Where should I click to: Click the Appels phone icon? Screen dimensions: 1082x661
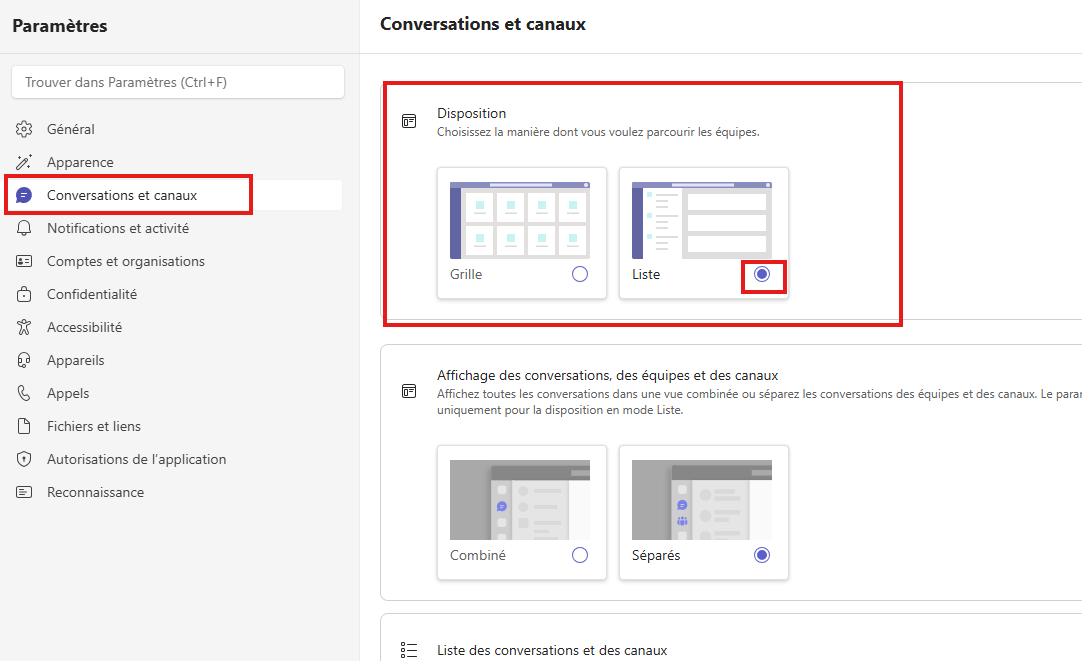25,393
